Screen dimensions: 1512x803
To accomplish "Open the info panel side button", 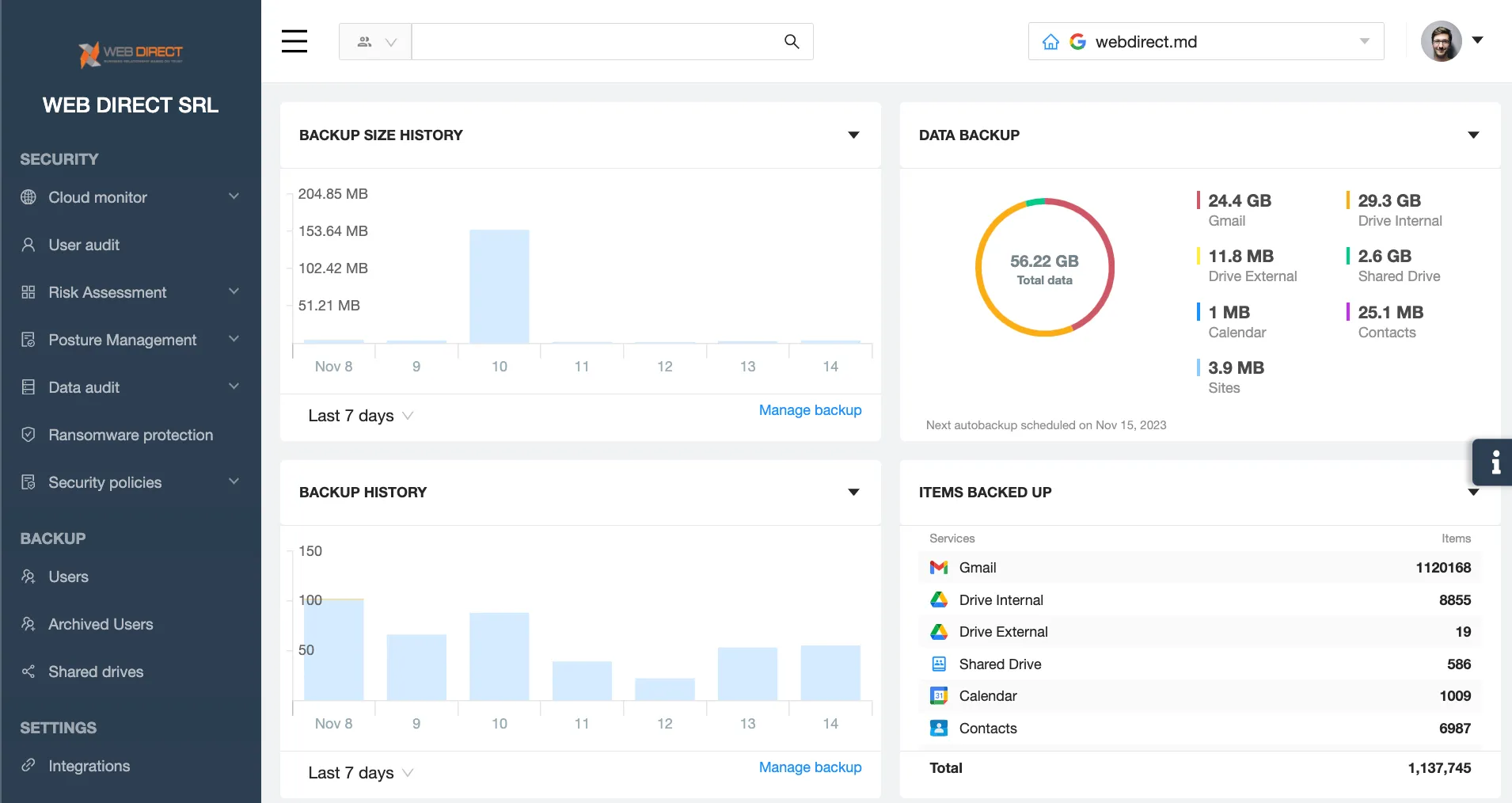I will tap(1493, 462).
